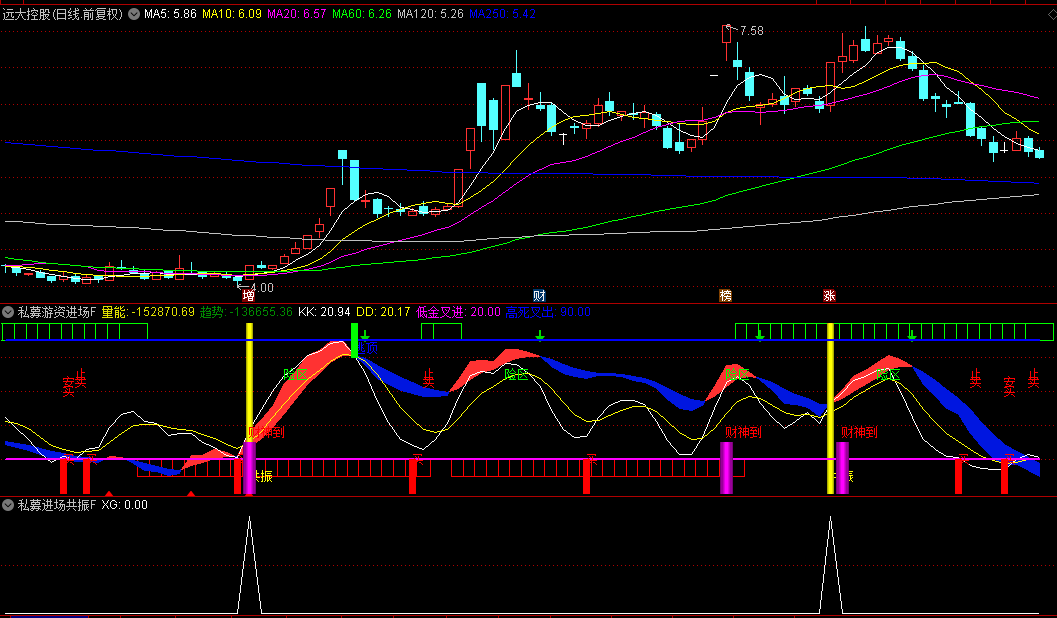Click the 财 event marker icon
The width and height of the screenshot is (1057, 618).
[539, 296]
